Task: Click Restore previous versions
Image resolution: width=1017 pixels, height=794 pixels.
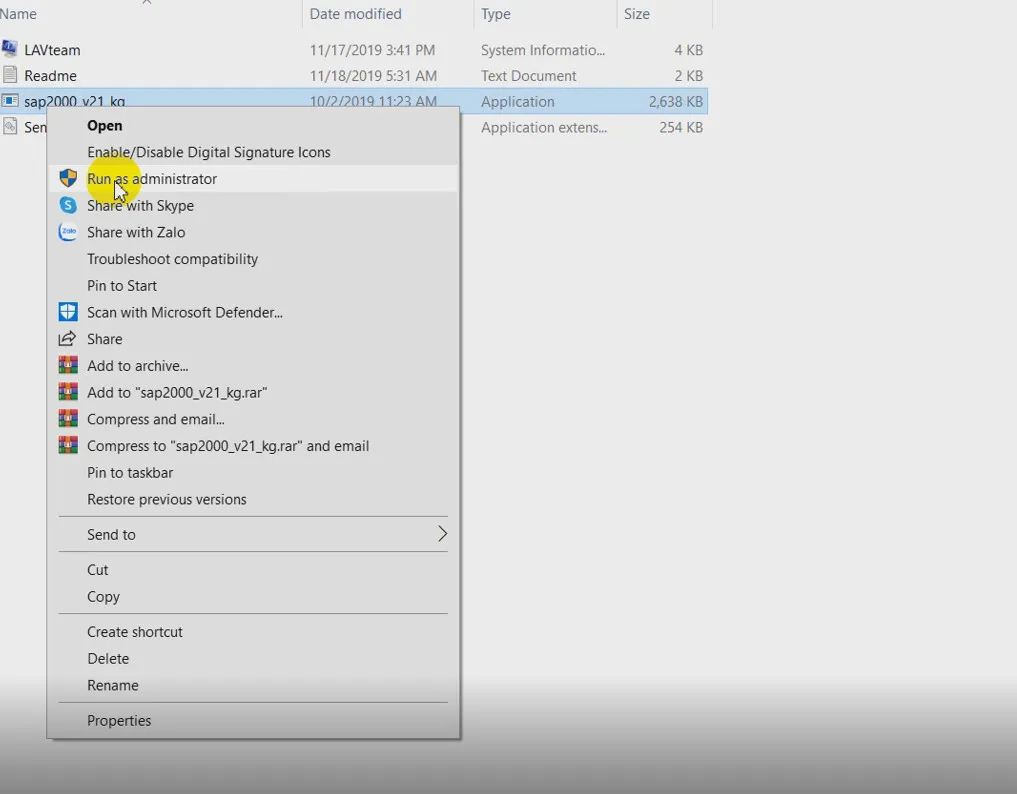Action: coord(166,499)
